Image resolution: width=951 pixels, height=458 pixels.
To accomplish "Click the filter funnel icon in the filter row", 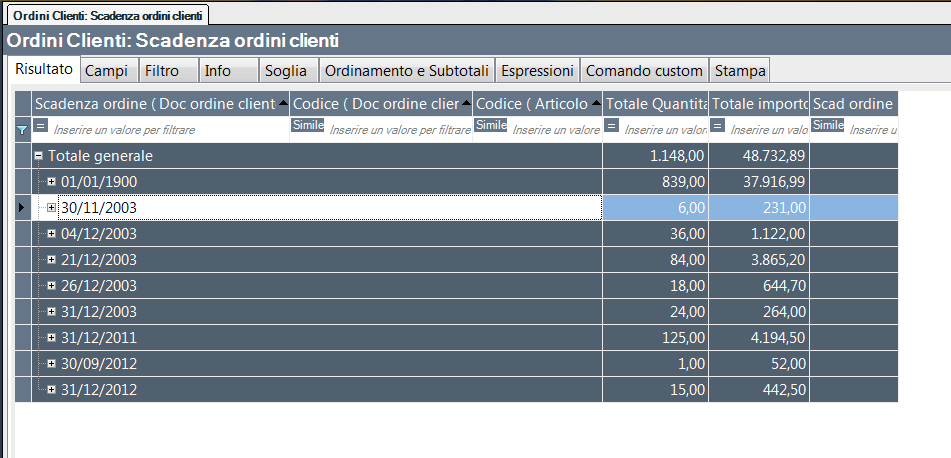I will [x=23, y=130].
